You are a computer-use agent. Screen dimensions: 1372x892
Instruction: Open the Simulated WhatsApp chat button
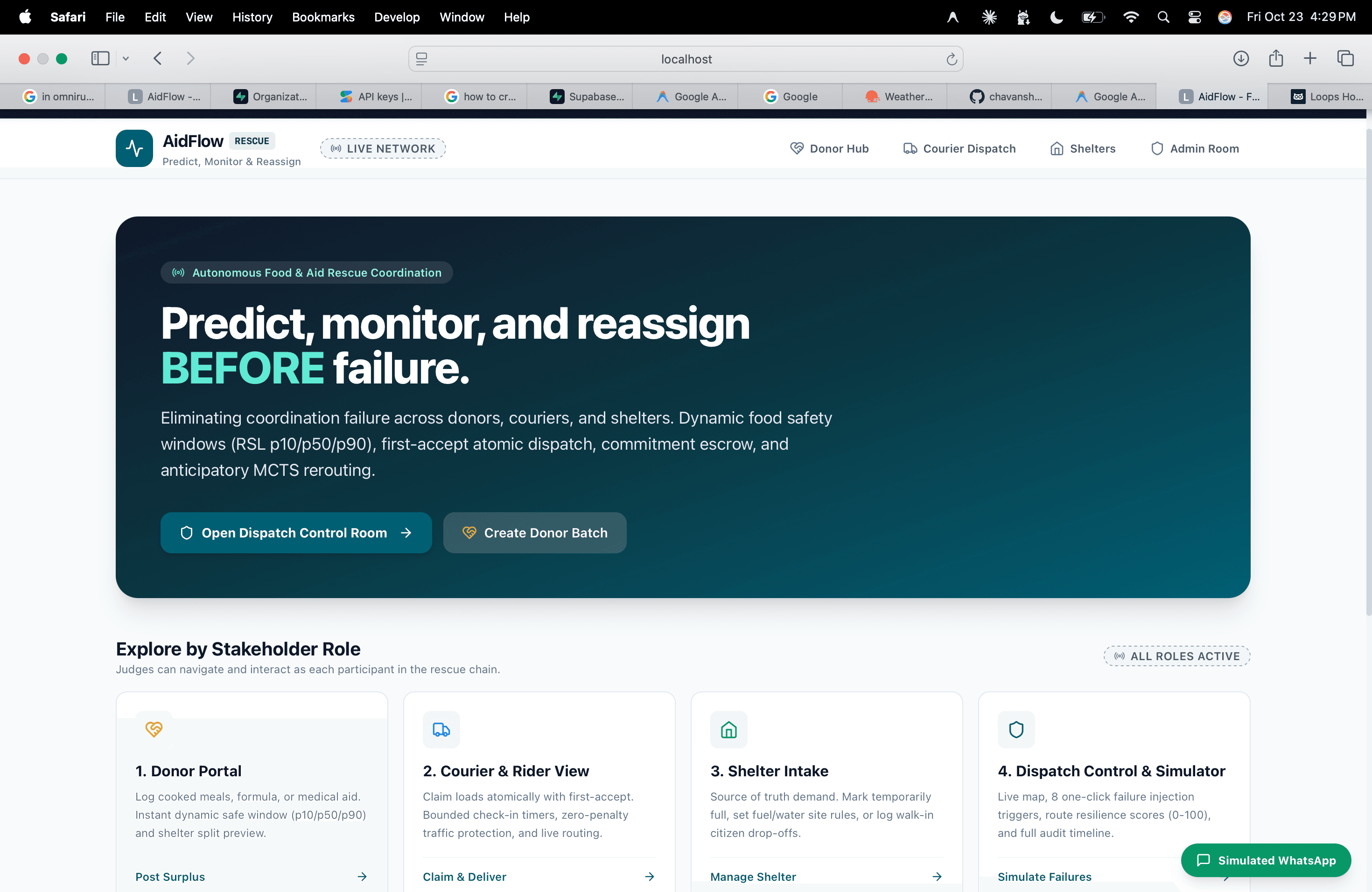click(1265, 860)
